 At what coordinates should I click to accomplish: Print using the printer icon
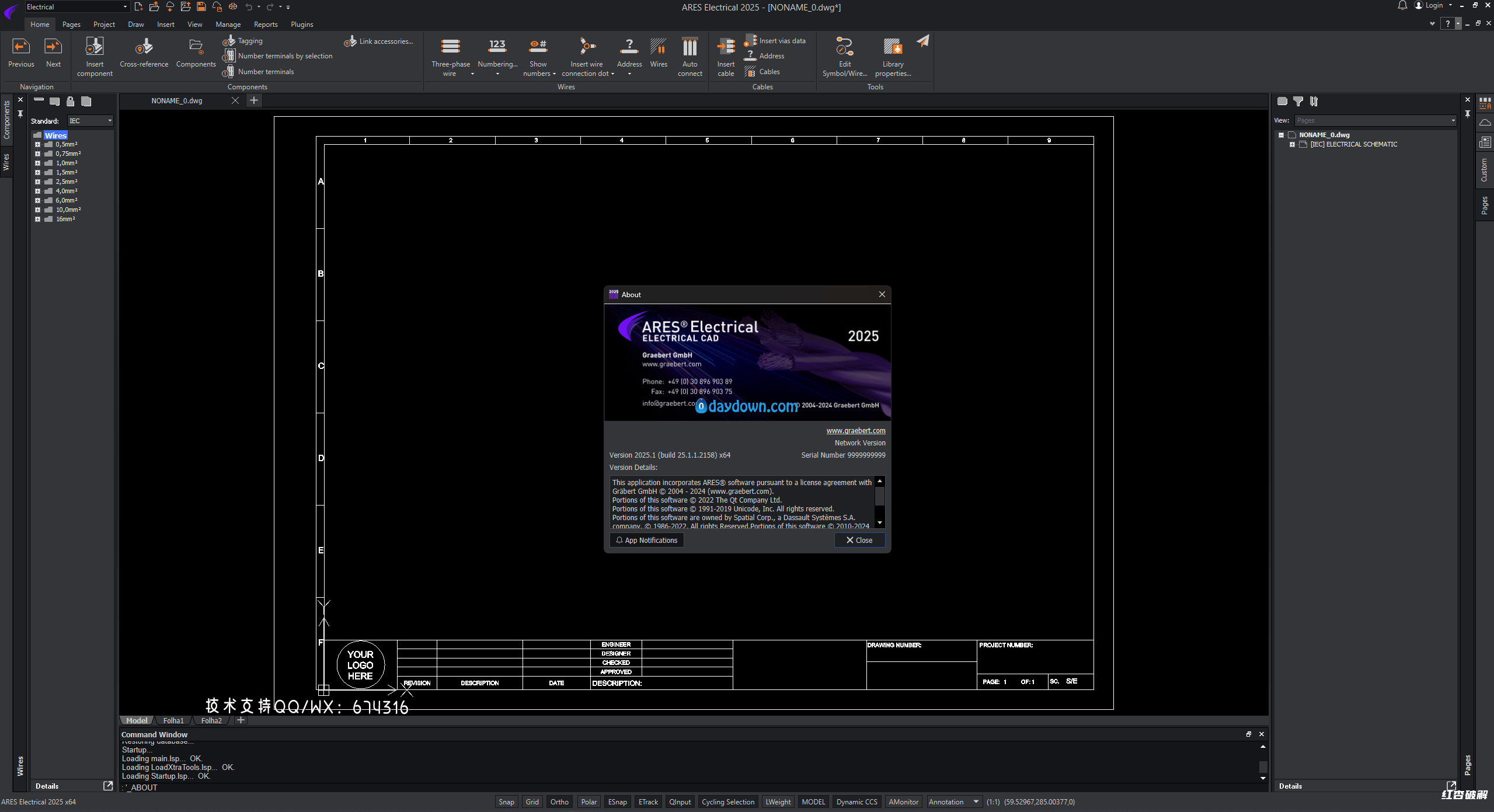[x=232, y=6]
